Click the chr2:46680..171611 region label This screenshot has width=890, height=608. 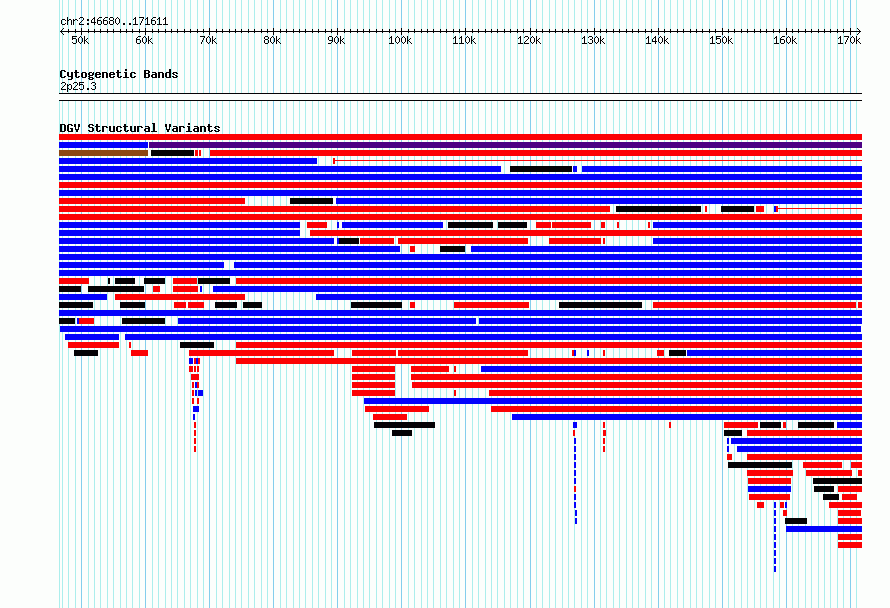(x=114, y=22)
